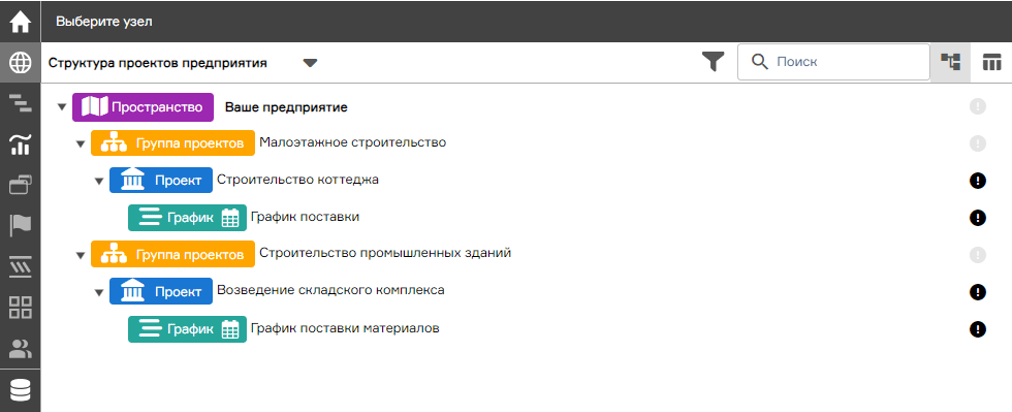Open the Структура проектов предприятия dropdown

(x=310, y=63)
